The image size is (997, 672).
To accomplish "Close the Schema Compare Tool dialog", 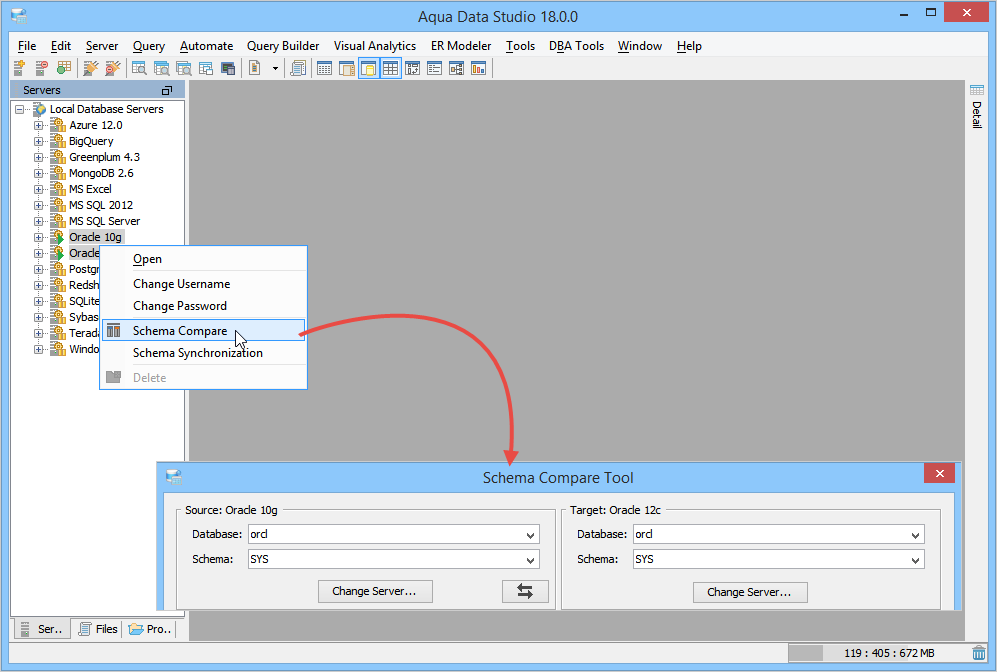I will click(939, 473).
